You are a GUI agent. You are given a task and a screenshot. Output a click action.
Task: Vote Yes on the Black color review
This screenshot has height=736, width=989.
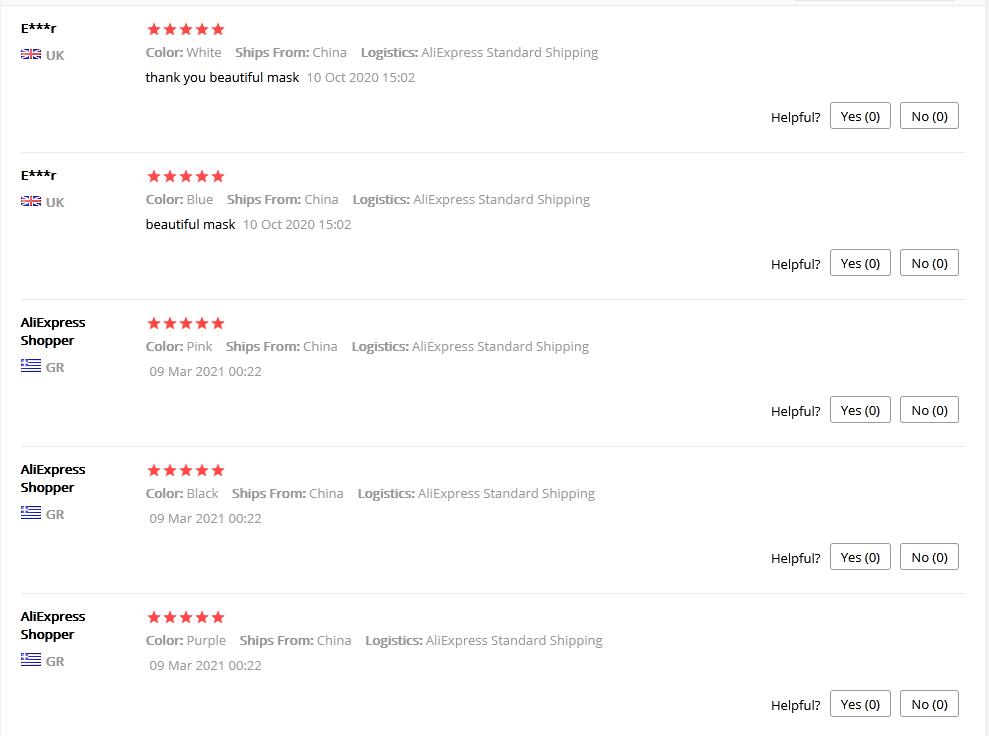click(860, 558)
